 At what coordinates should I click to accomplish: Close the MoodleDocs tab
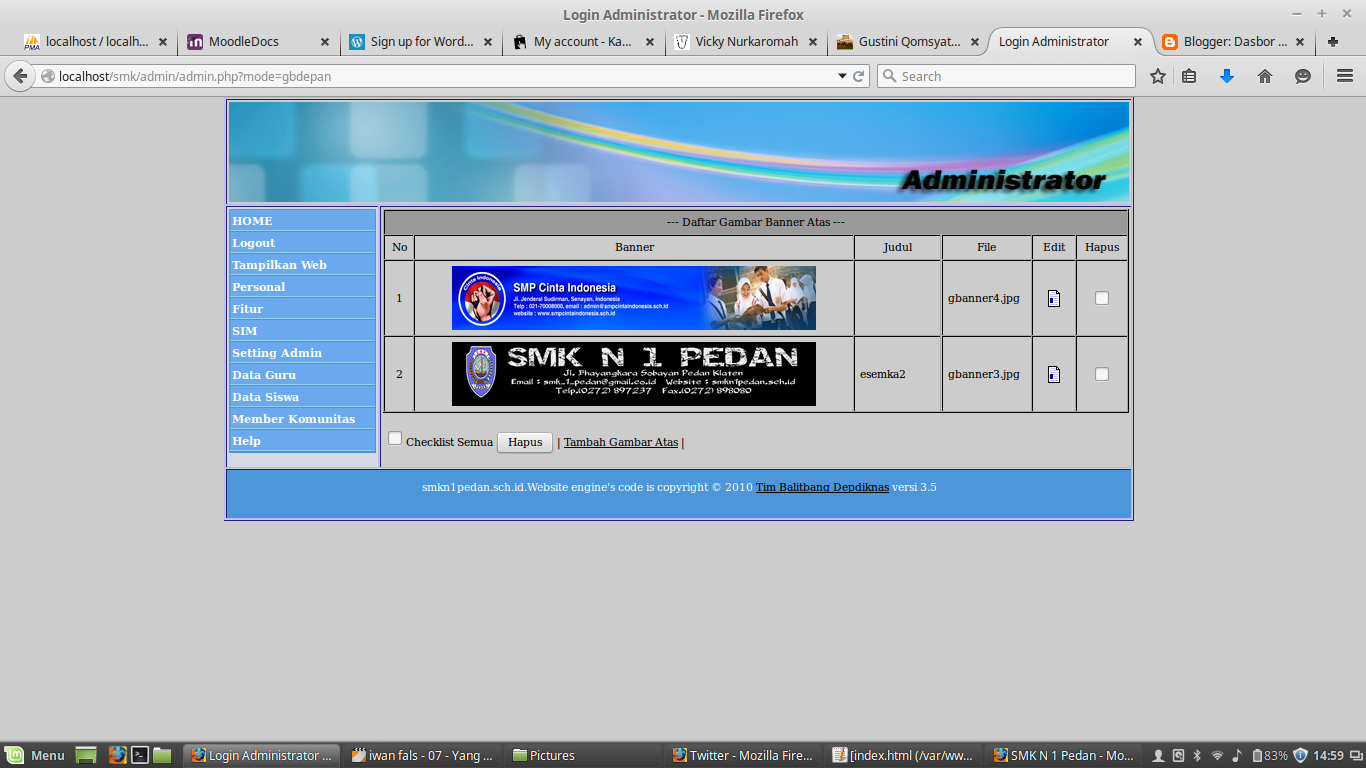[325, 42]
